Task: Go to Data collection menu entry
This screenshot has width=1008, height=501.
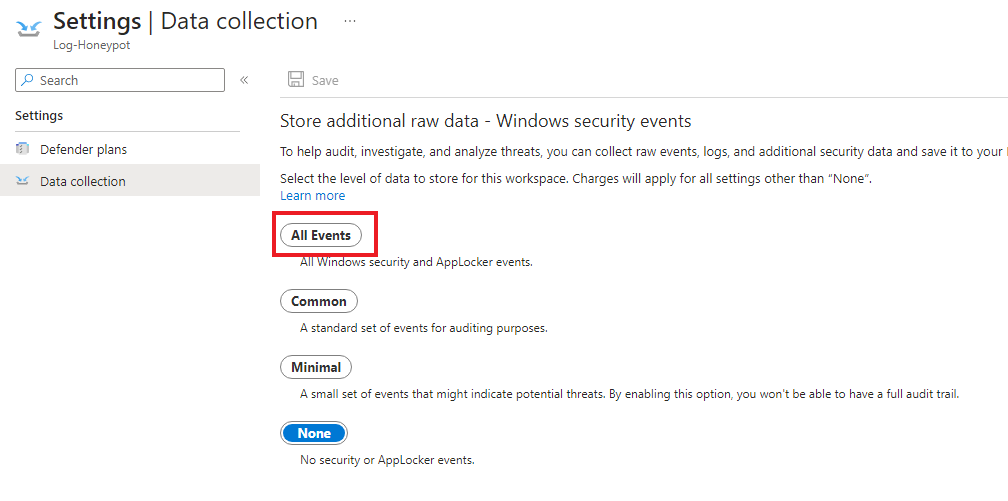Action: pyautogui.click(x=130, y=181)
